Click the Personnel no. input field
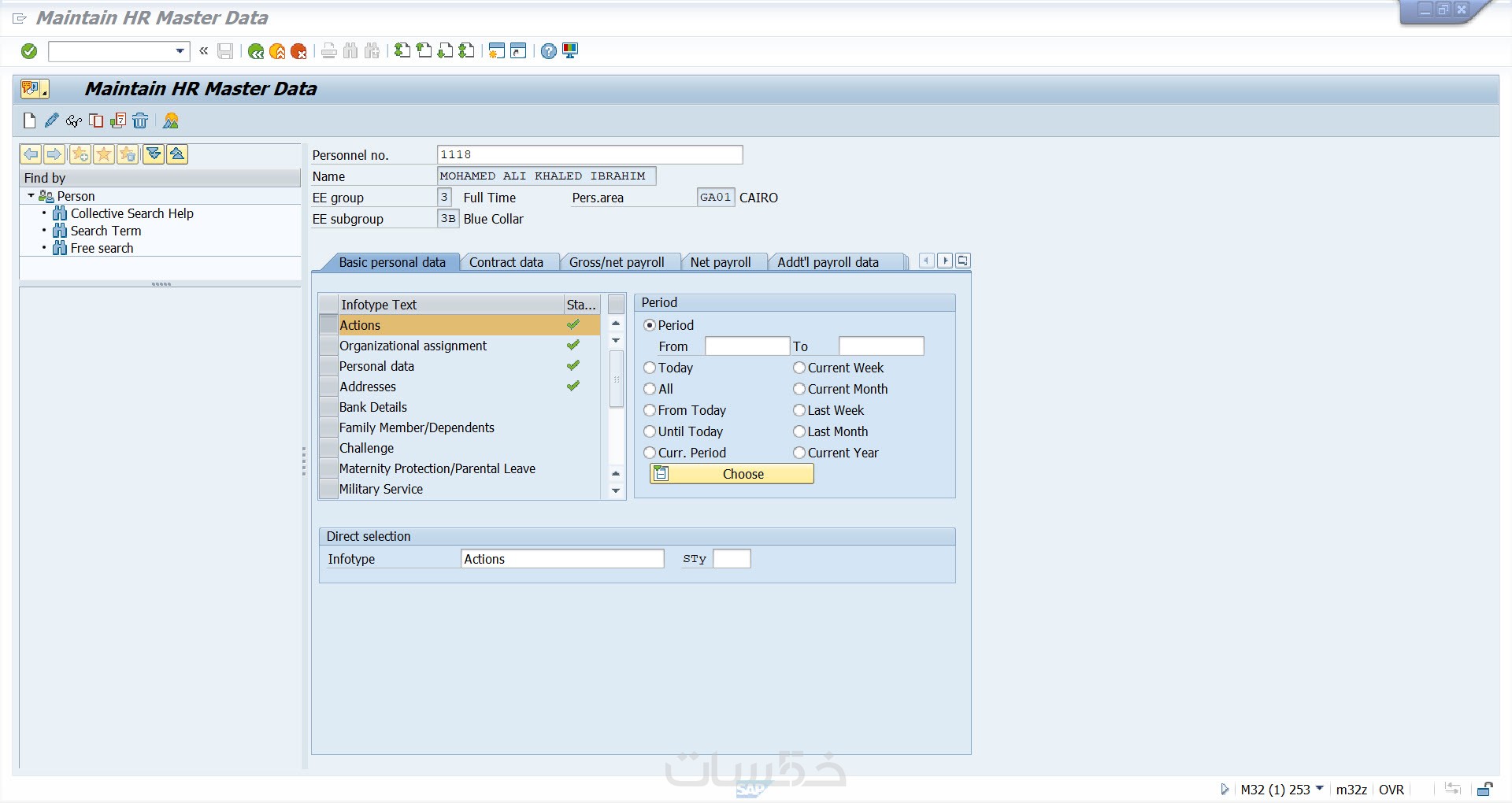Image resolution: width=1512 pixels, height=803 pixels. (590, 155)
